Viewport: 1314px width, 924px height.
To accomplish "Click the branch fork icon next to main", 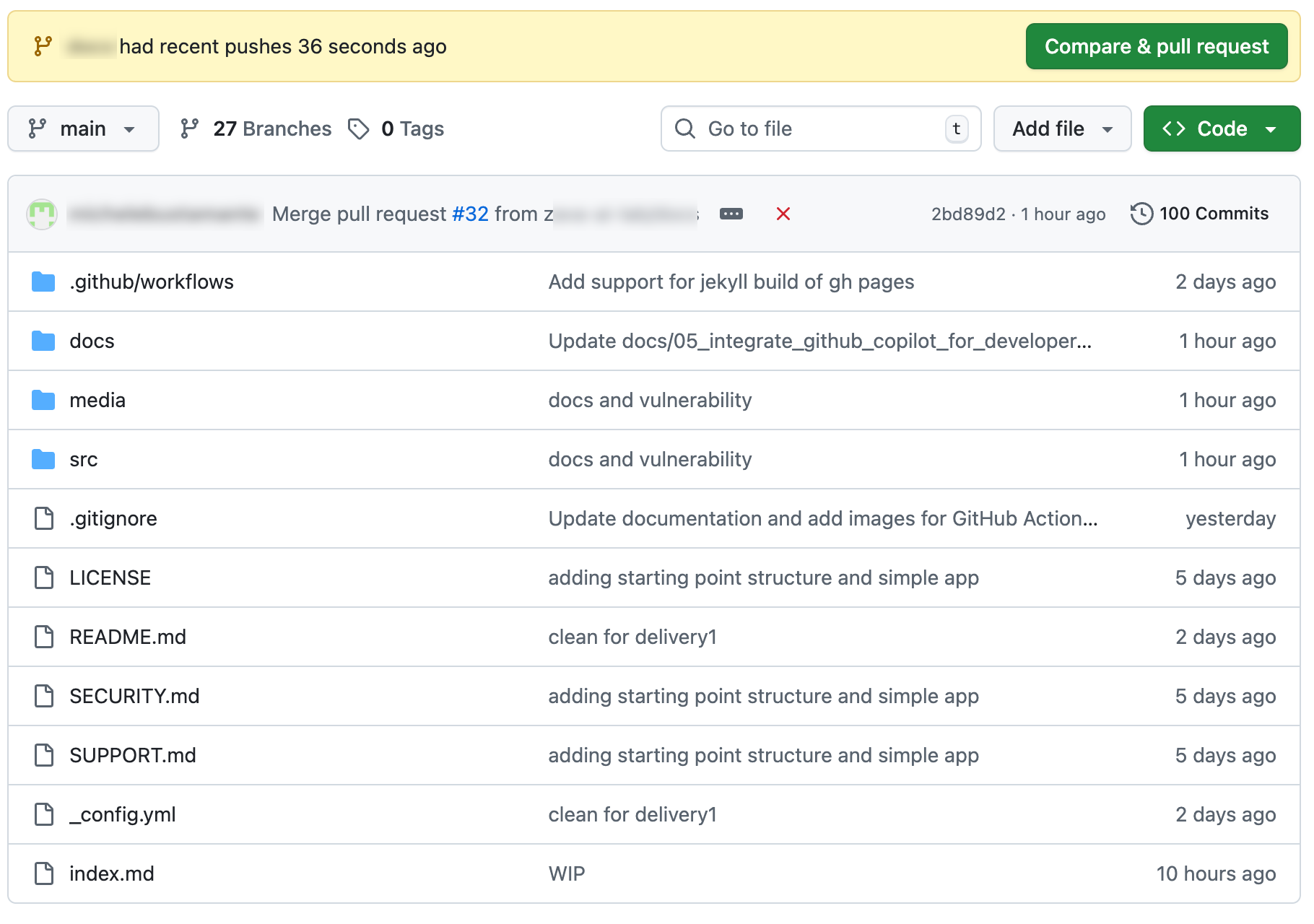I will (38, 128).
